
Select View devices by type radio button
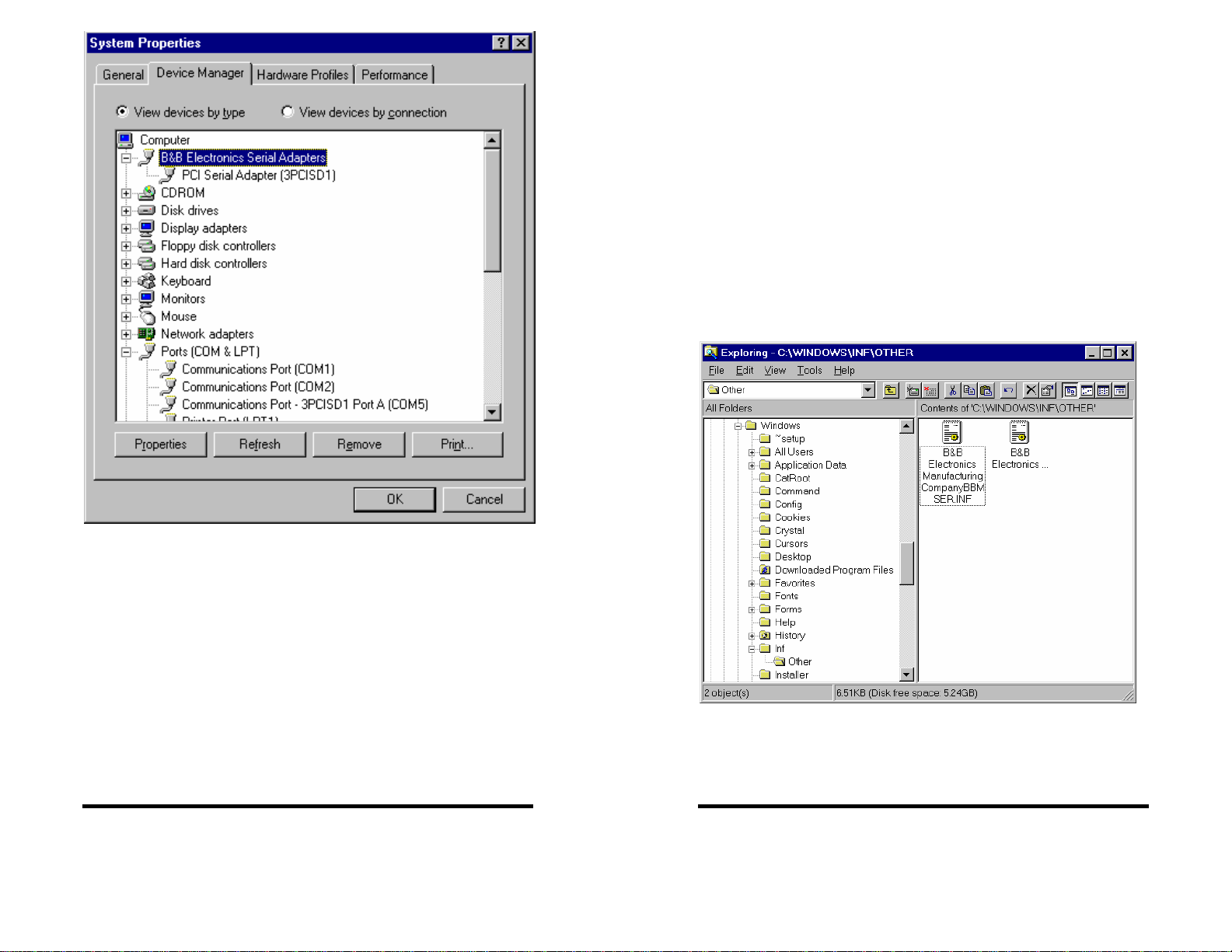[122, 112]
